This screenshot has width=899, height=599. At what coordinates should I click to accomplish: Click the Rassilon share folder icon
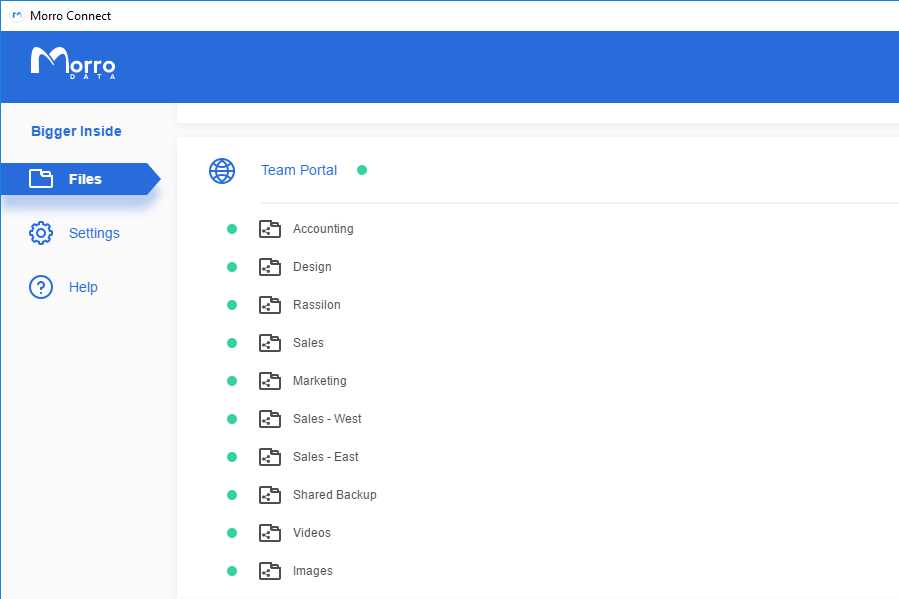pyautogui.click(x=269, y=305)
